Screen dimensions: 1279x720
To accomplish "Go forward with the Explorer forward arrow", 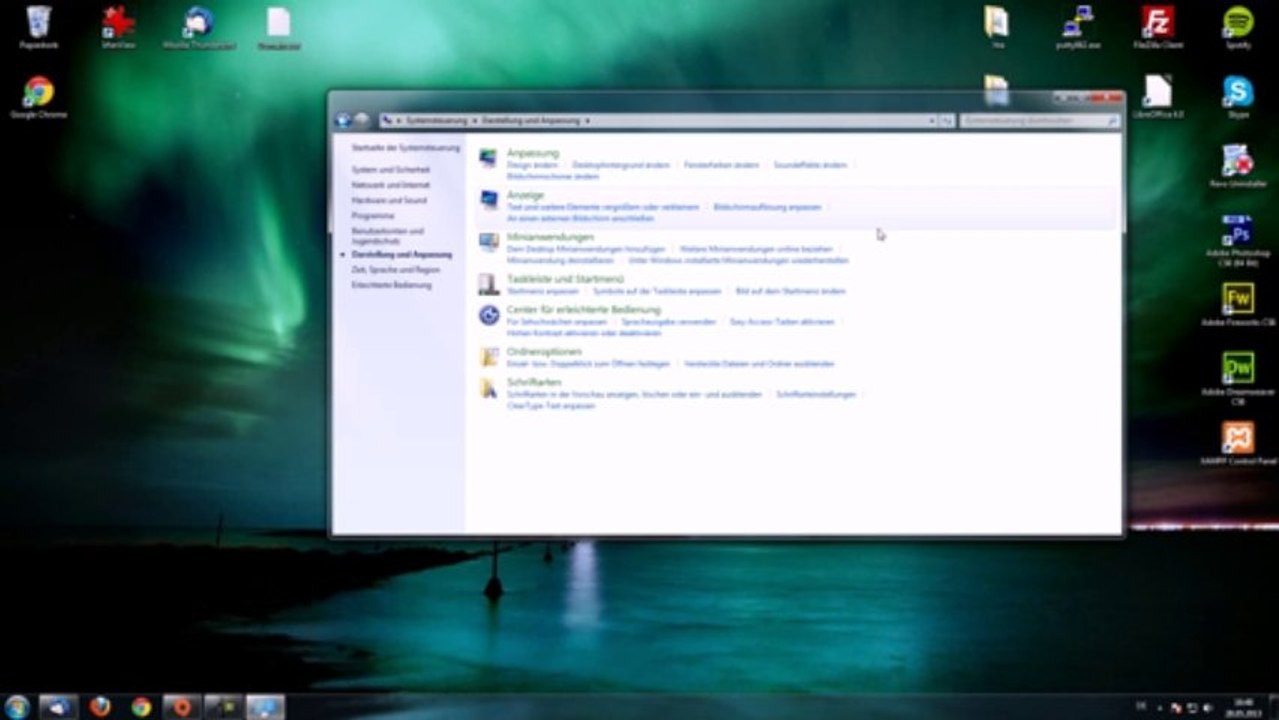I will click(x=361, y=120).
